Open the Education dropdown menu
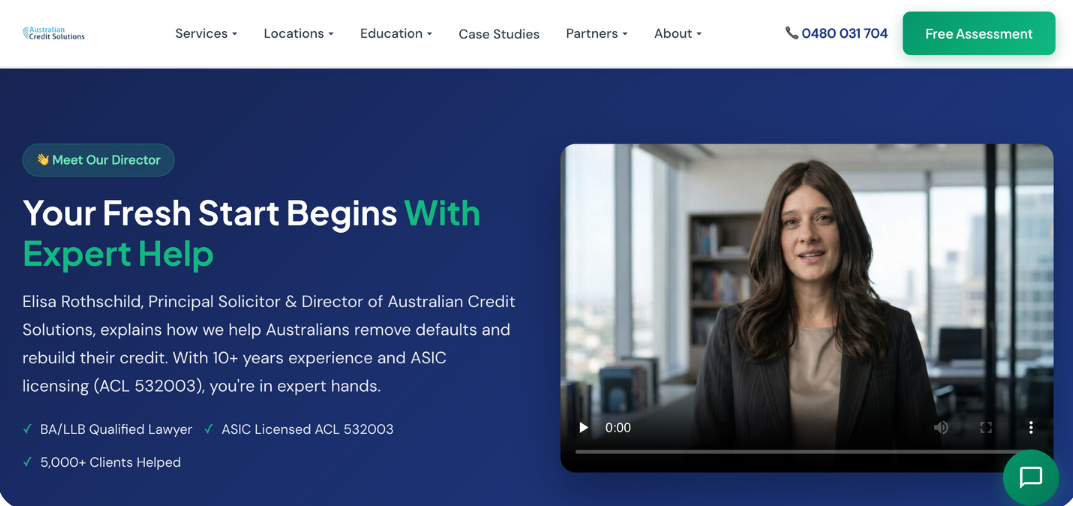 (x=396, y=34)
